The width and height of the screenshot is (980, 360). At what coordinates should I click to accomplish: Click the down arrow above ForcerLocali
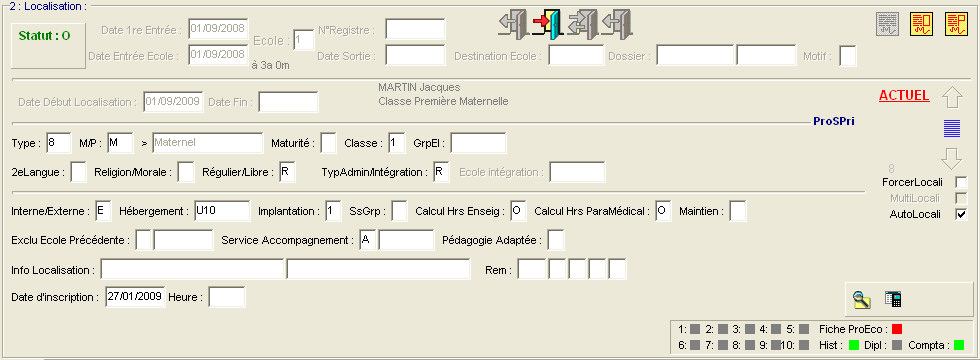(x=951, y=158)
